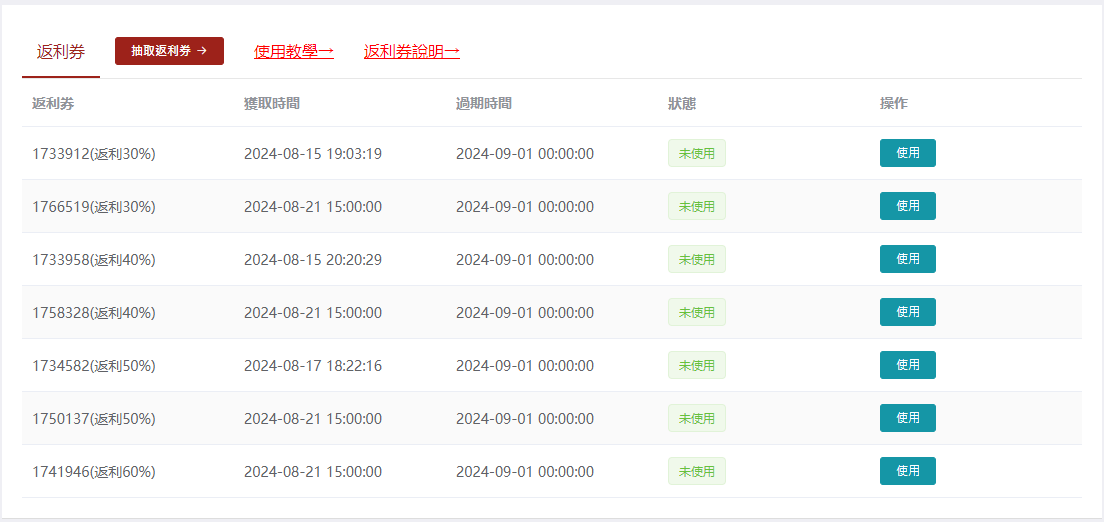Click the red 抽取返利券 button

pyautogui.click(x=169, y=51)
